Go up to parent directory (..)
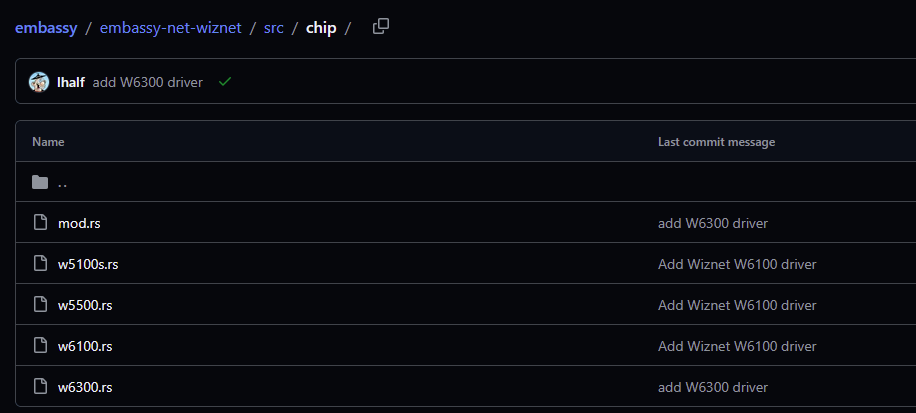The image size is (916, 413). tap(63, 183)
